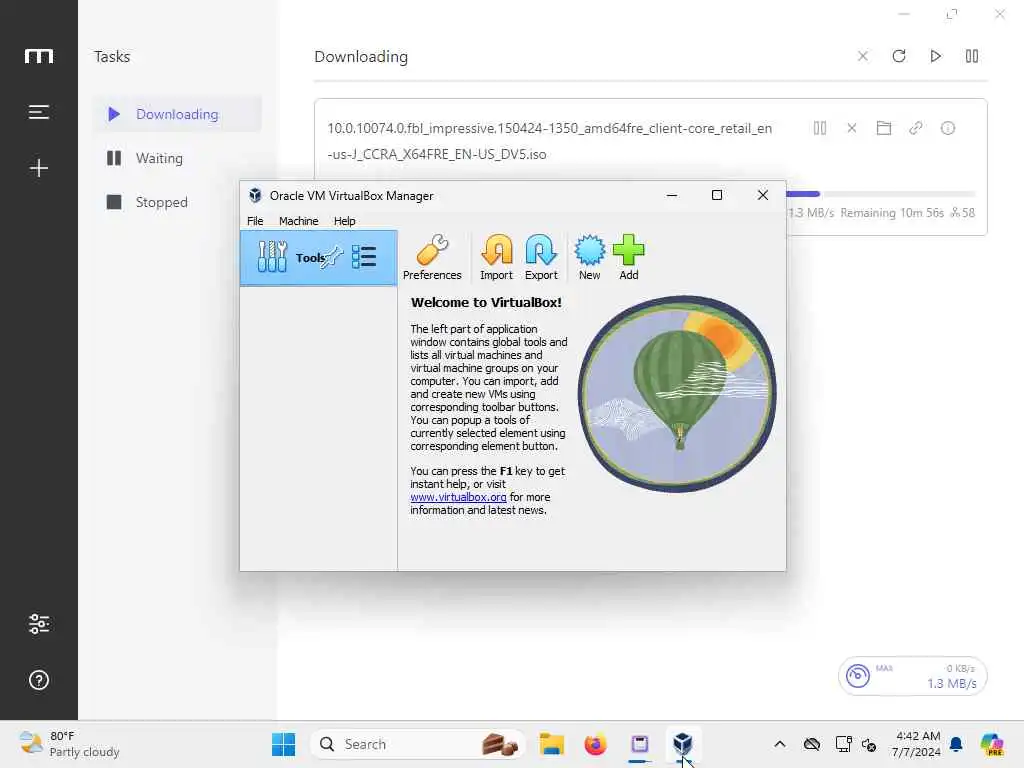
Task: Click the pin icon next to Tools
Action: [x=334, y=256]
